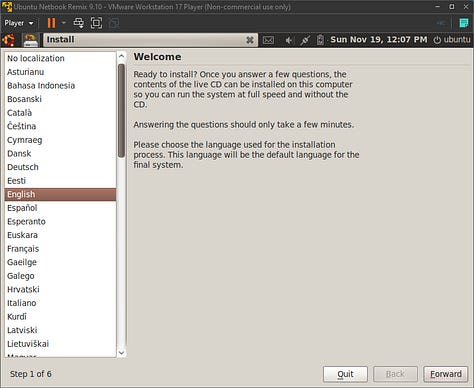
Task: Pause the virtual machine
Action: coord(51,23)
